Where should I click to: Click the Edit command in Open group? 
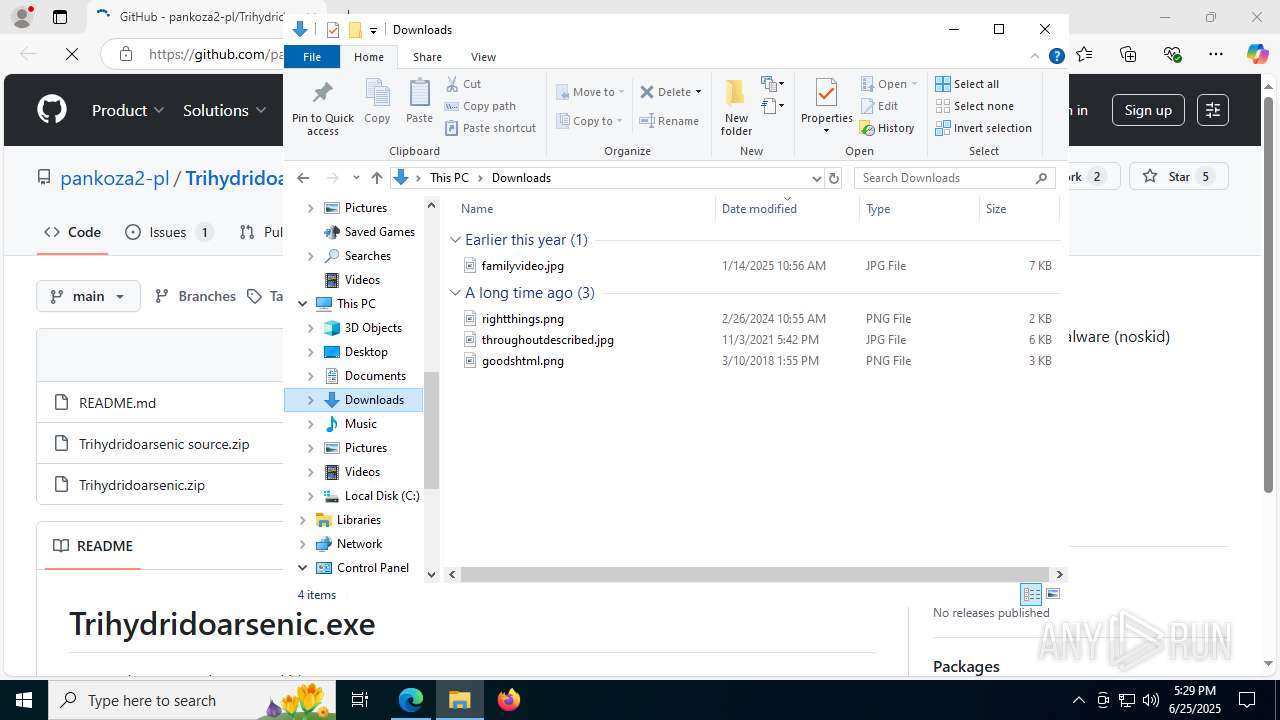tap(879, 106)
